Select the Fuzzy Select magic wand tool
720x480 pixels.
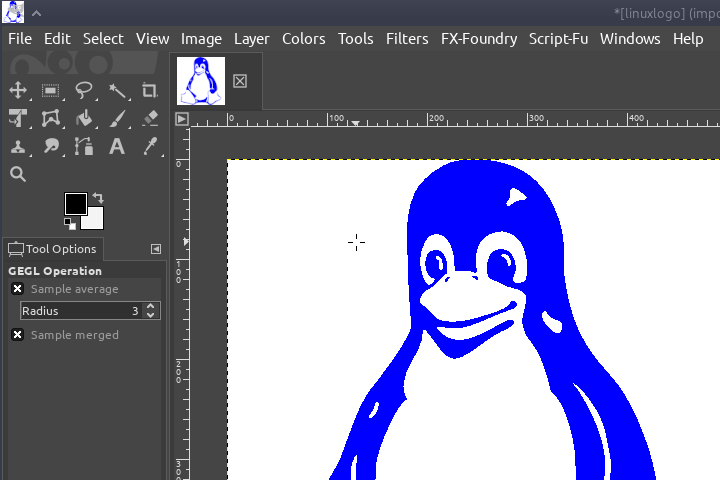tap(117, 90)
